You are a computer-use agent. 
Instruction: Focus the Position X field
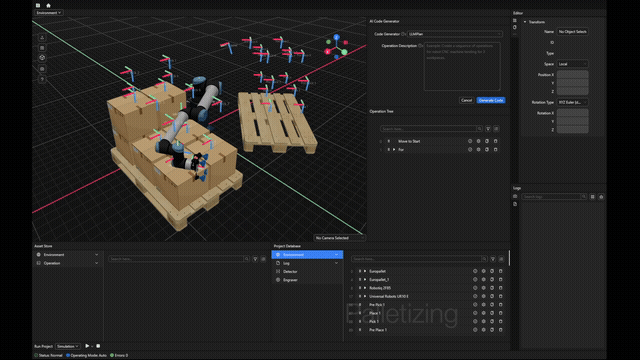coord(573,75)
